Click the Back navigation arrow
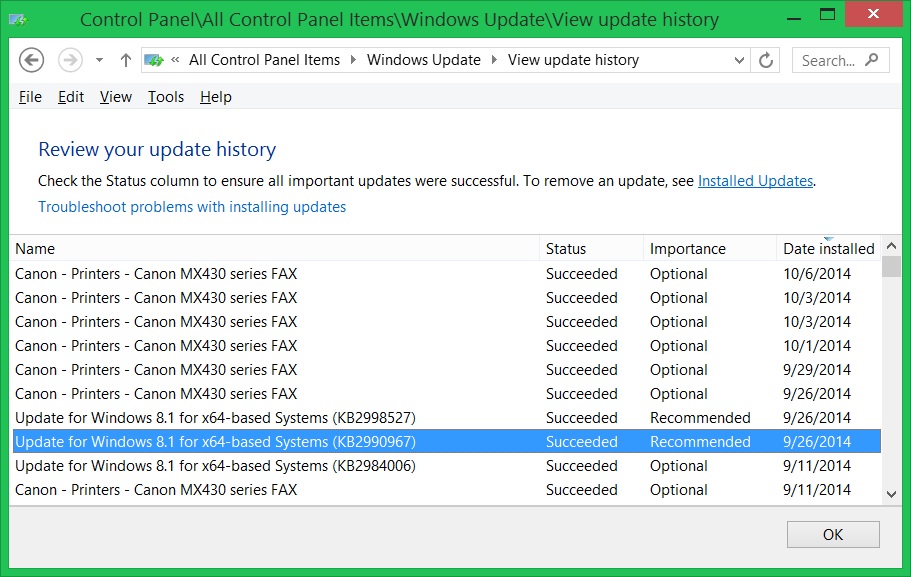Screen dimensions: 911x577 (32, 60)
